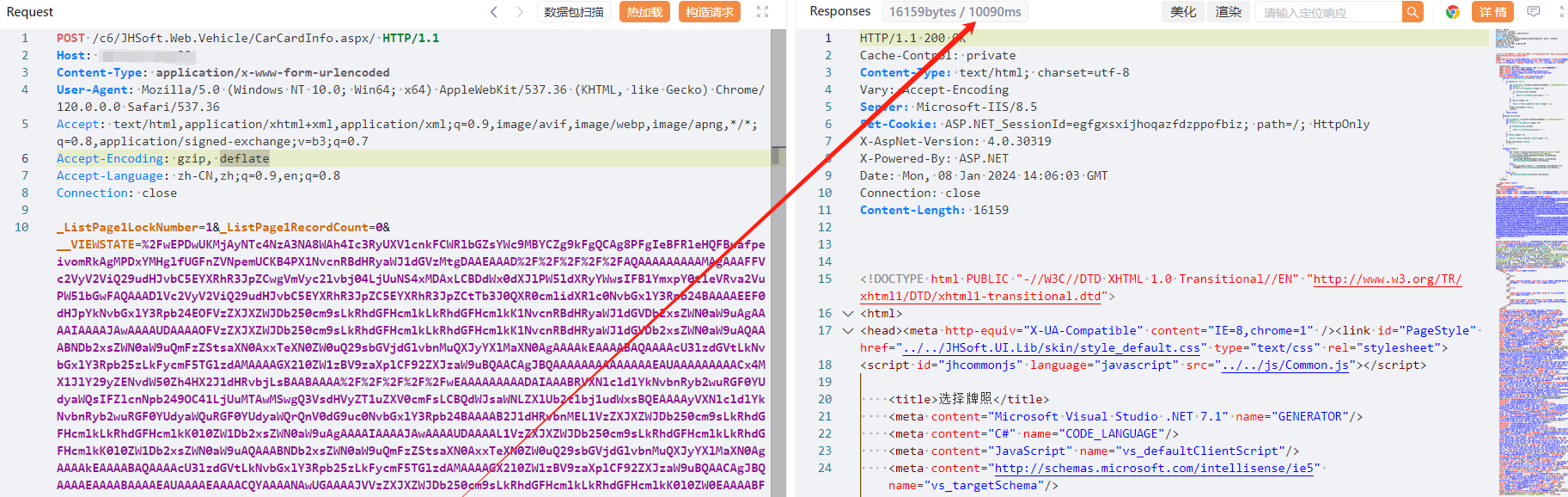Screen dimensions: 1568x497
Task: Click the 构造请求 button
Action: pos(710,12)
